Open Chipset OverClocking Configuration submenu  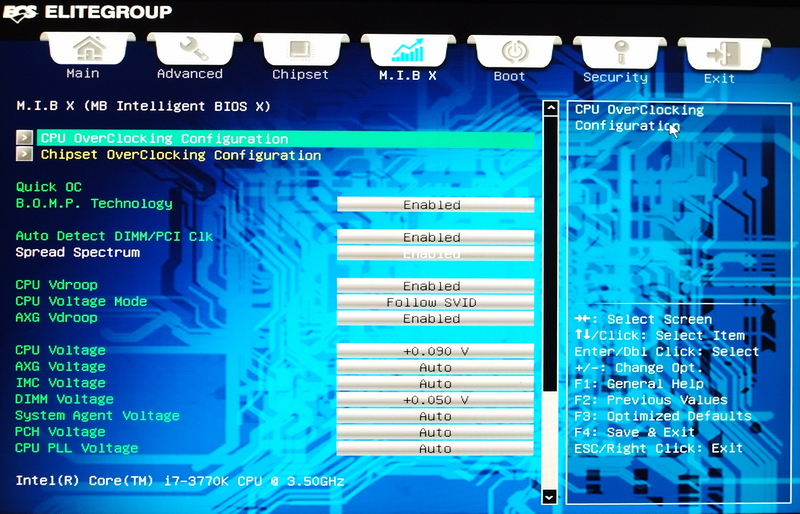[181, 155]
